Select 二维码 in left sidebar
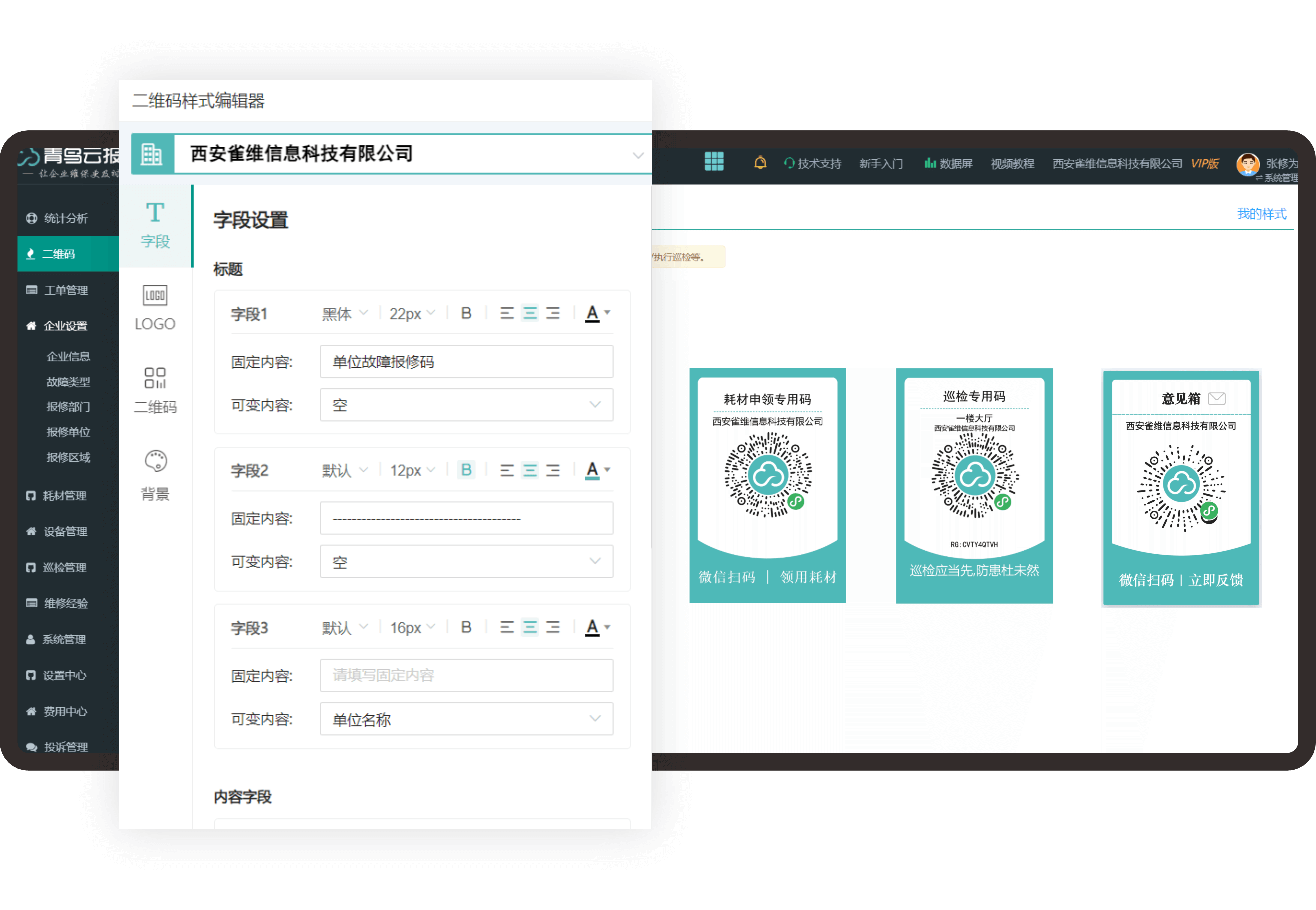Viewport: 1316px width, 910px height. (x=68, y=253)
